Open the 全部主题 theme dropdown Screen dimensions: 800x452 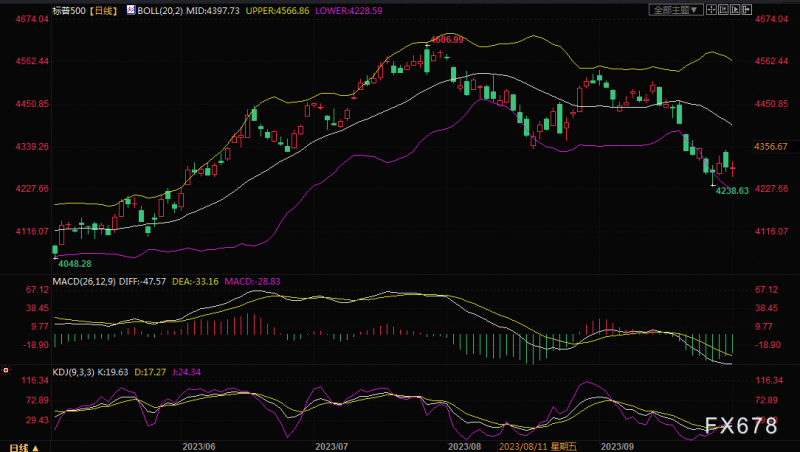click(x=676, y=10)
